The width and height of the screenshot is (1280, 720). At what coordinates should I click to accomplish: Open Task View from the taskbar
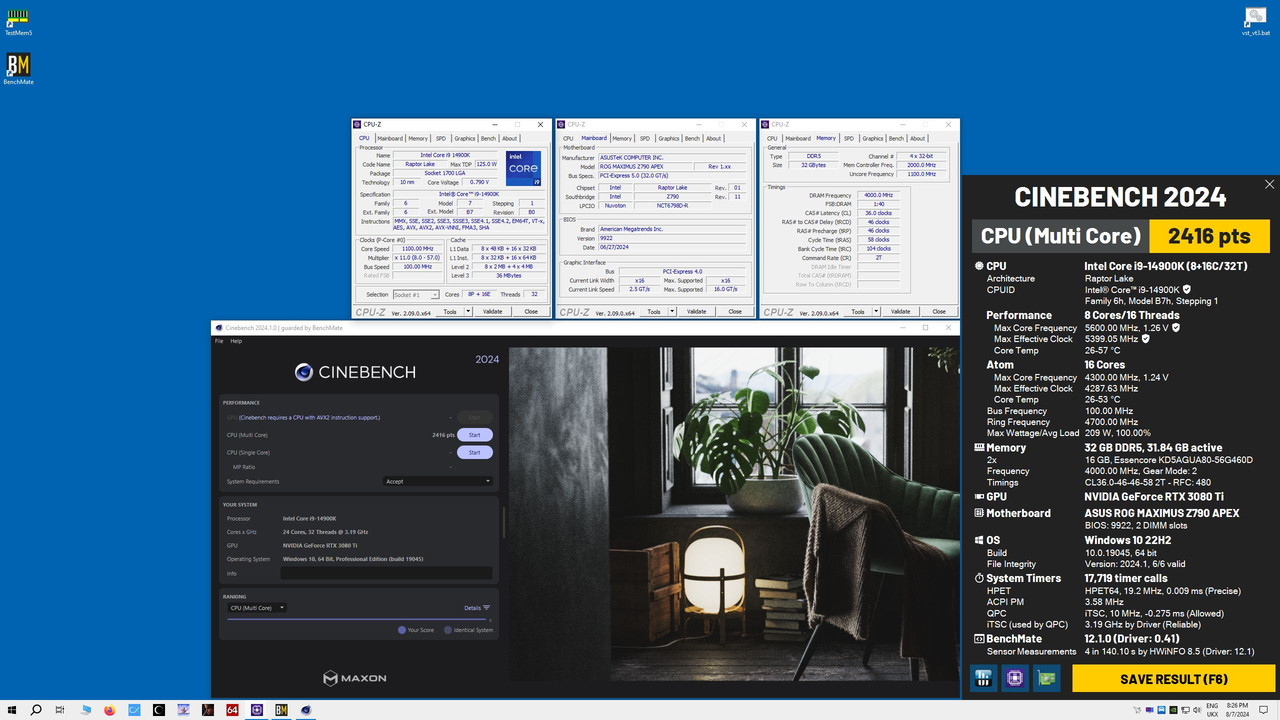[60, 710]
